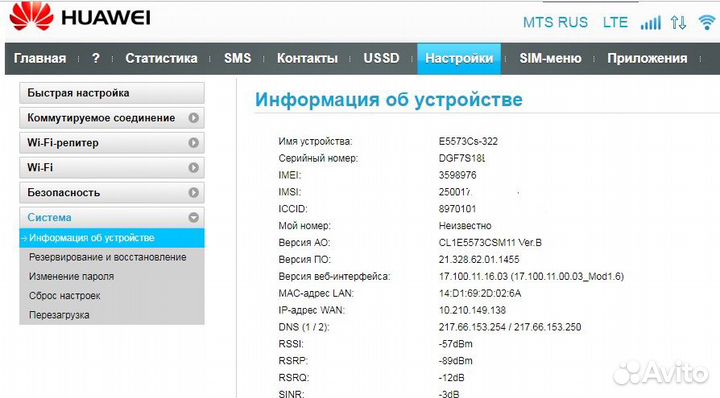This screenshot has height=398, width=720.
Task: Click the RSRQ value -12dB
Action: (x=451, y=378)
